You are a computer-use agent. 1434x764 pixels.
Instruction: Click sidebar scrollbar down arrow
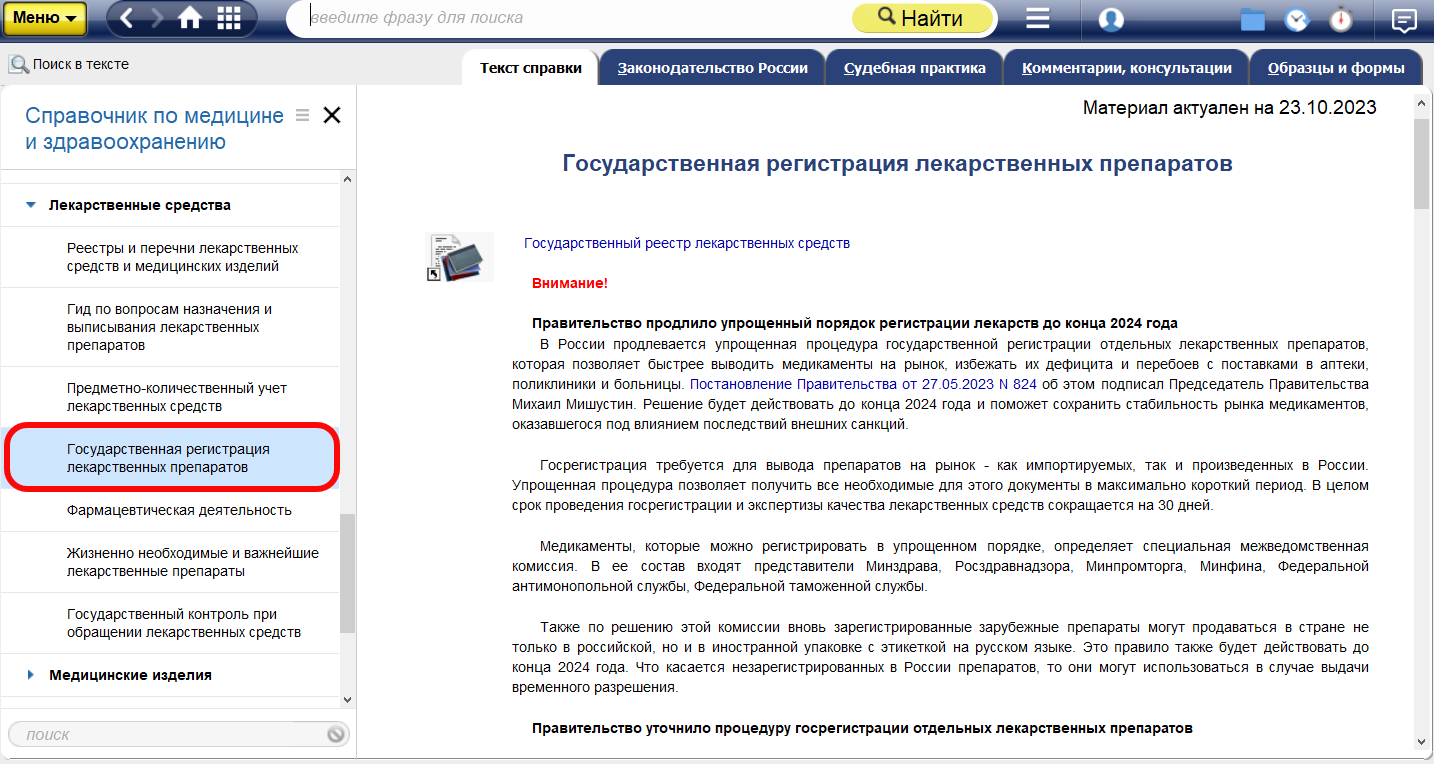tap(347, 699)
